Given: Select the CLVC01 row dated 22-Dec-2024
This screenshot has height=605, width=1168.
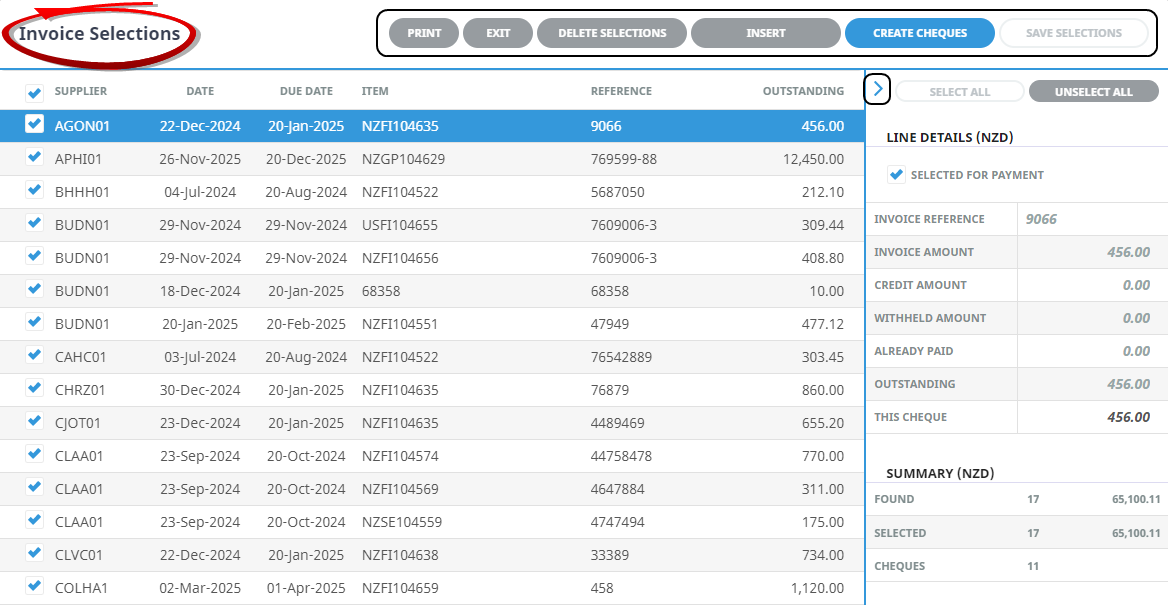Looking at the screenshot, I should point(400,555).
